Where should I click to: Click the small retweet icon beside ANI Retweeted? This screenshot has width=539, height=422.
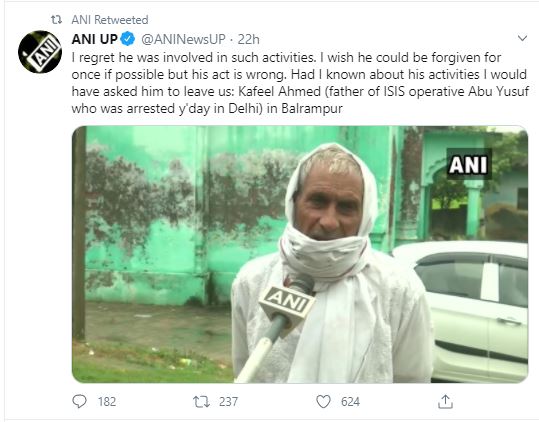[x=56, y=20]
